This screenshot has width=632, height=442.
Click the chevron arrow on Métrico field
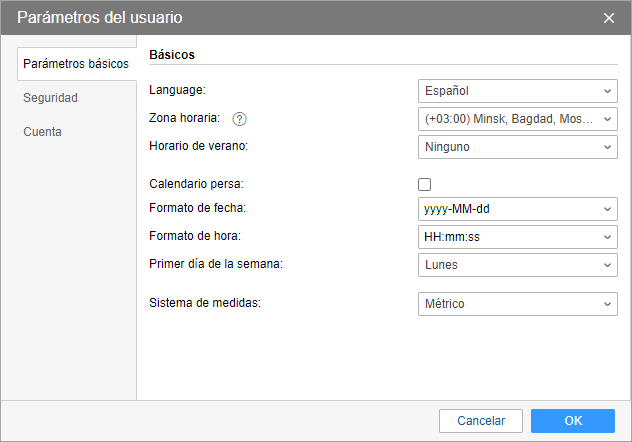click(x=608, y=304)
